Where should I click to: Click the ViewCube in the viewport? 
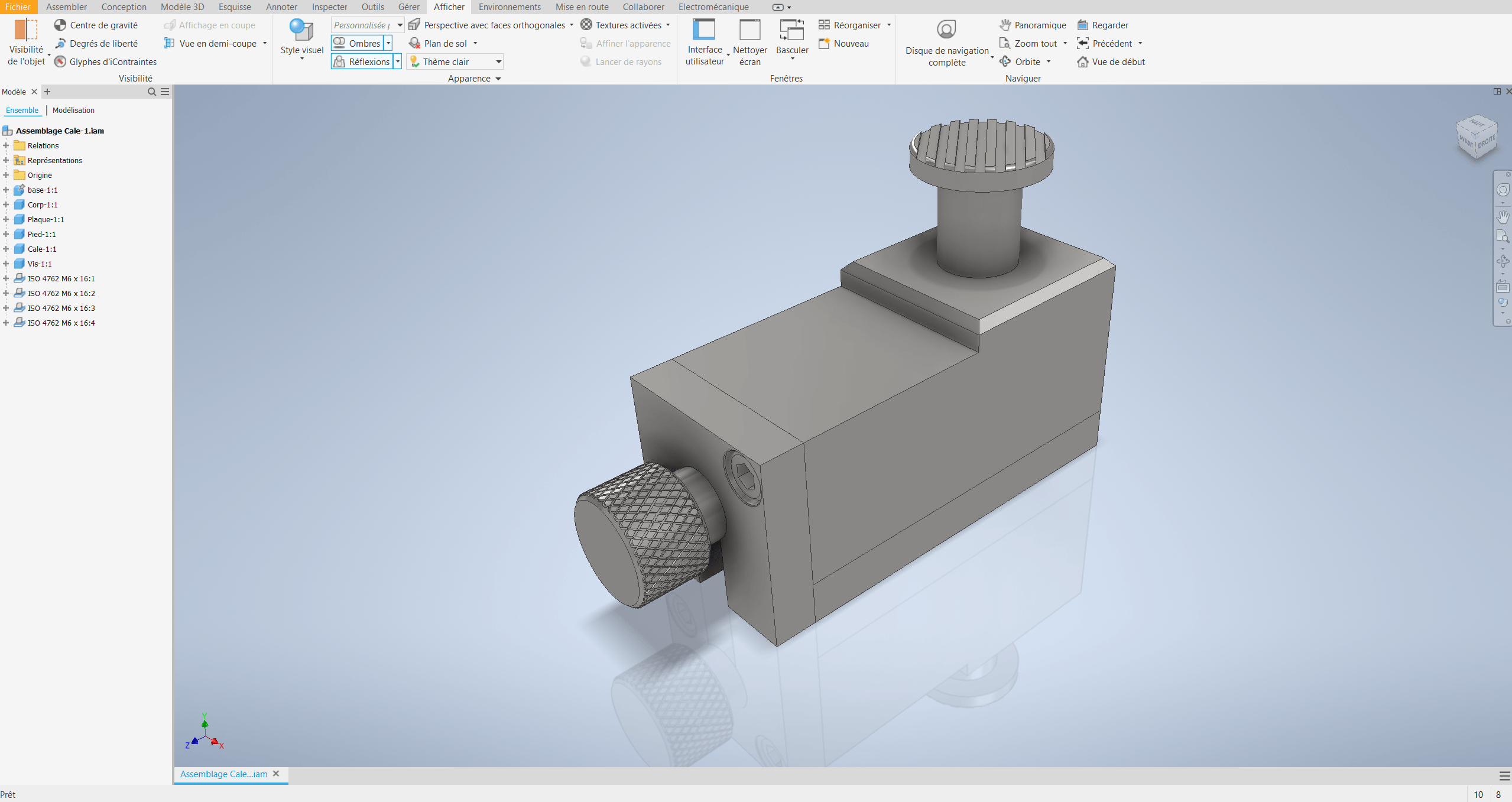(1477, 137)
